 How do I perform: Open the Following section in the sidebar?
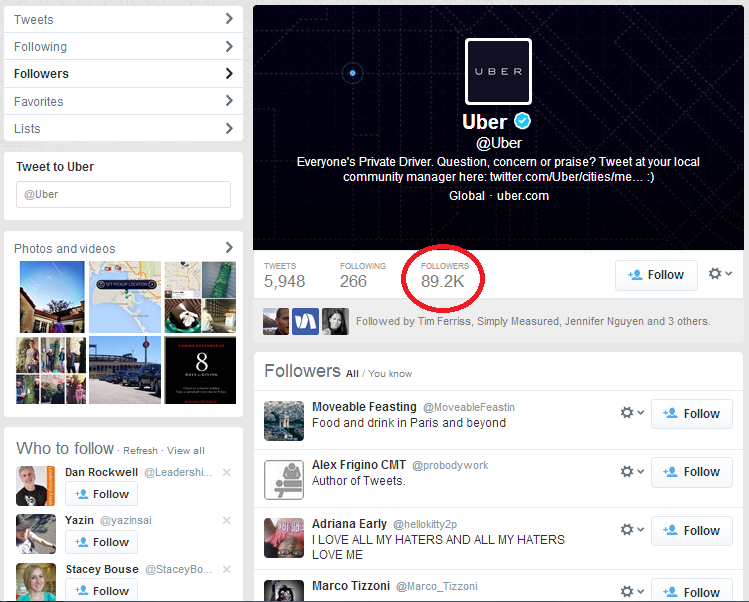point(123,46)
